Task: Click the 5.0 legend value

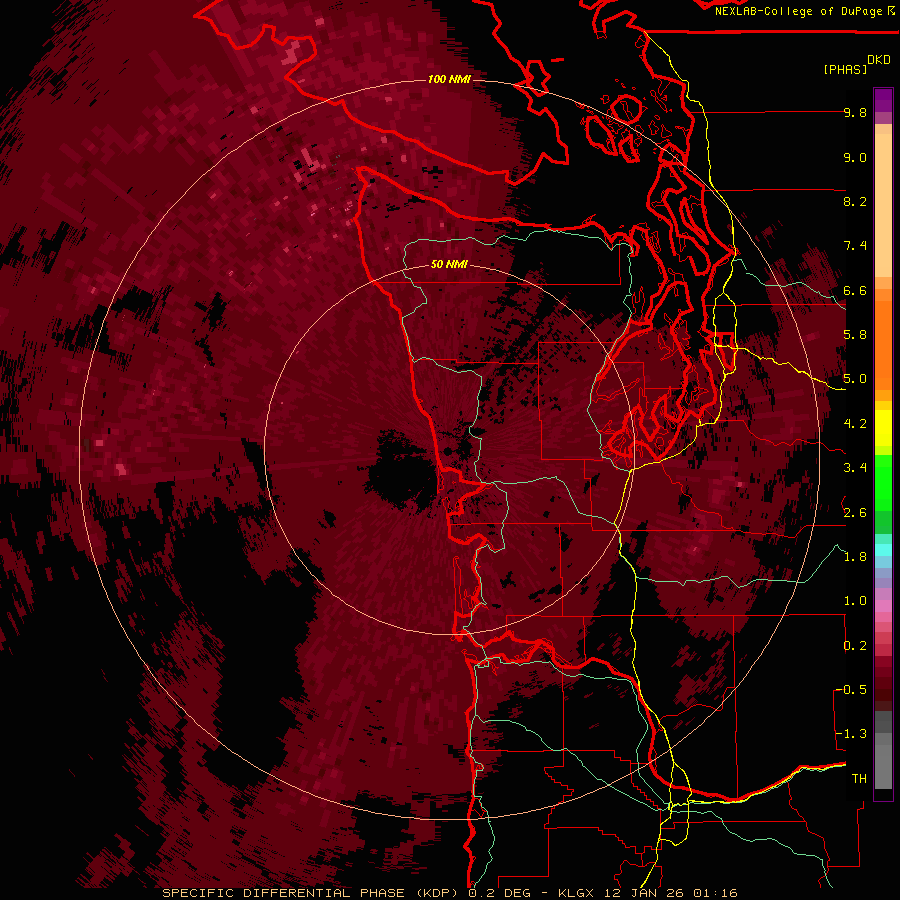Action: (855, 379)
